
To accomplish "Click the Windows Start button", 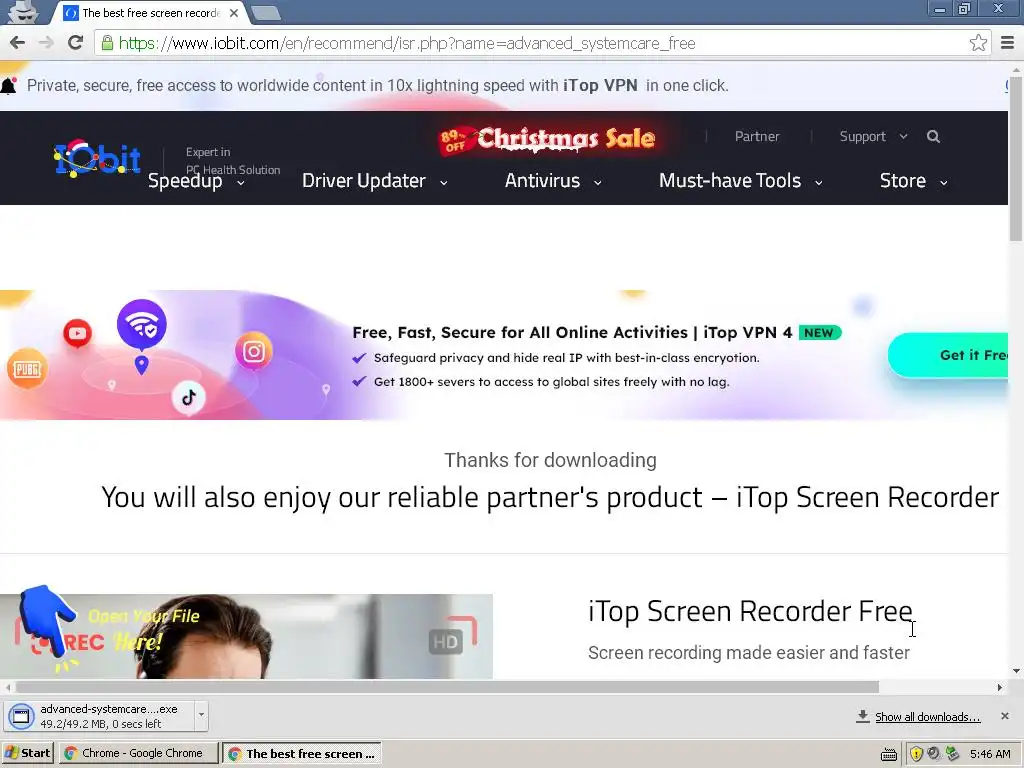I will coord(27,753).
